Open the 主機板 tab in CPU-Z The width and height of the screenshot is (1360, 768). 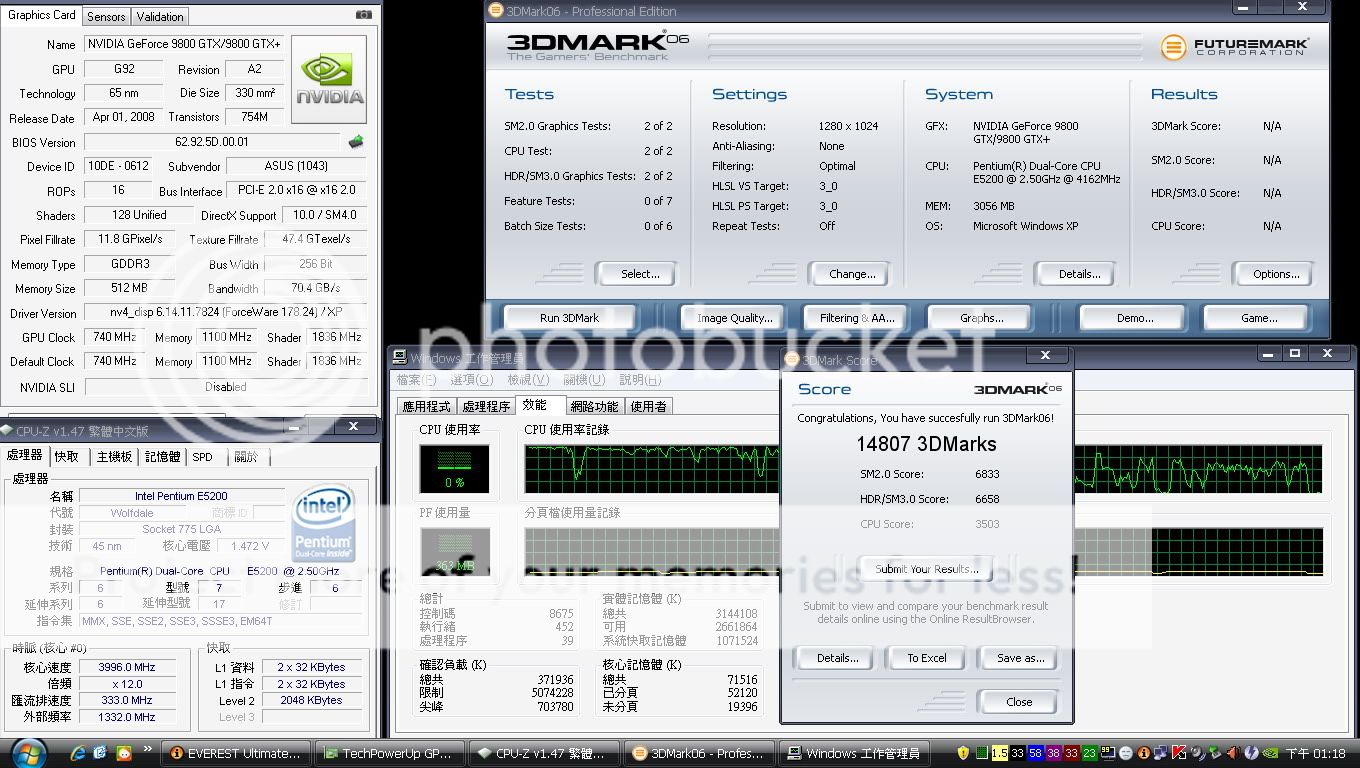[x=114, y=456]
